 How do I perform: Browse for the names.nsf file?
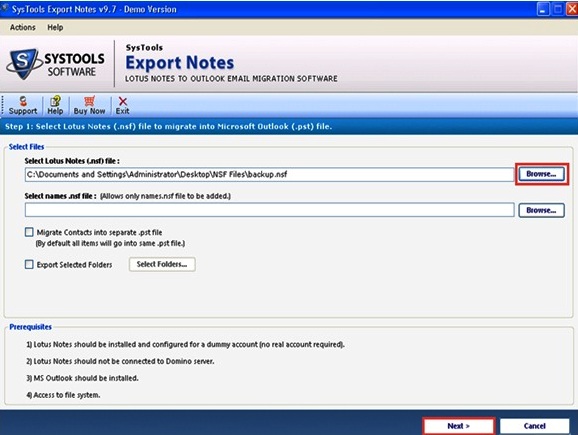coord(541,210)
